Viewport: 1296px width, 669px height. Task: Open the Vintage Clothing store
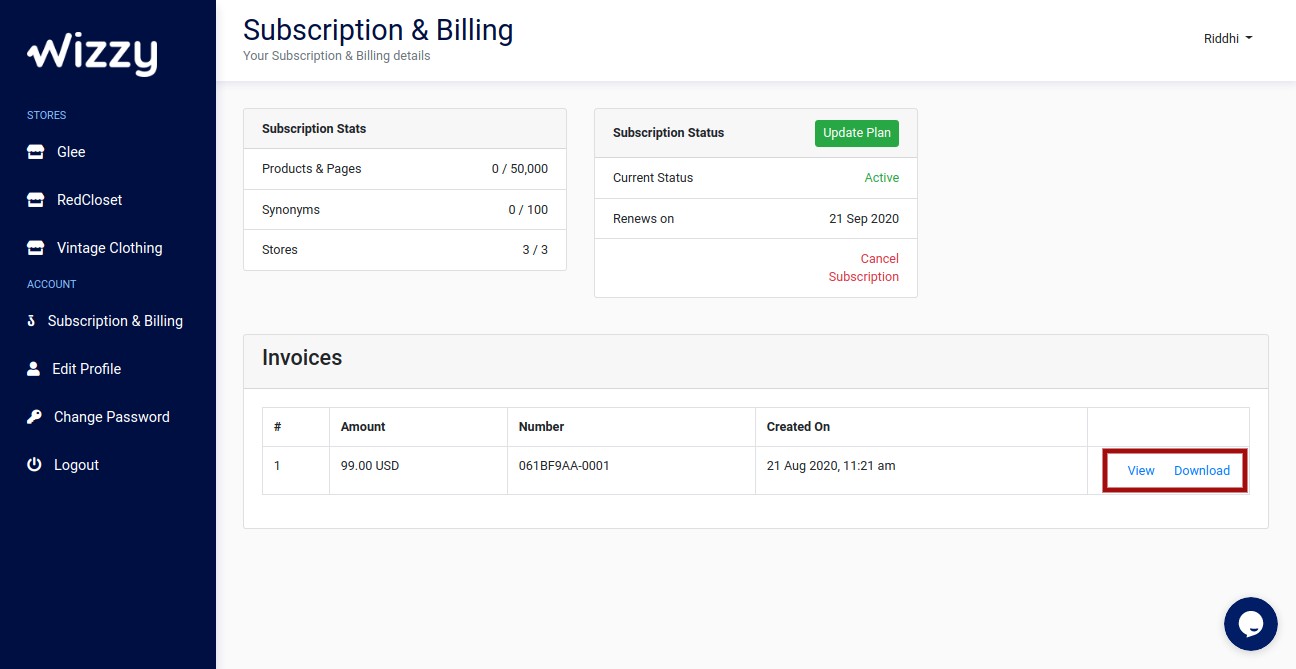point(108,248)
